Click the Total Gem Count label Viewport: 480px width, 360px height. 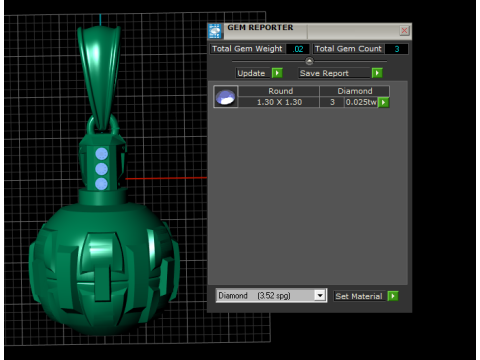(348, 49)
